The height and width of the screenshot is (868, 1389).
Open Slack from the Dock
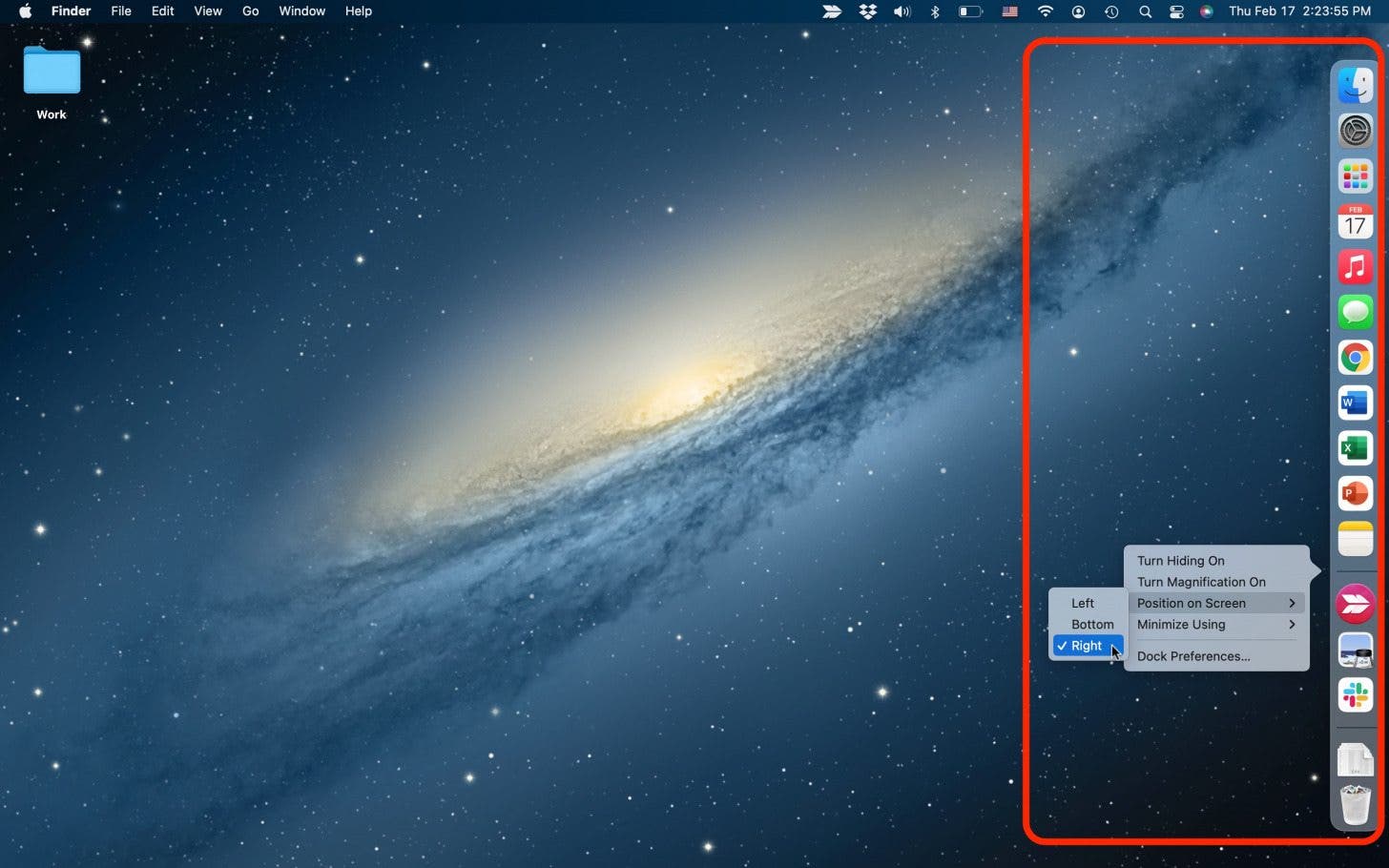click(x=1355, y=694)
